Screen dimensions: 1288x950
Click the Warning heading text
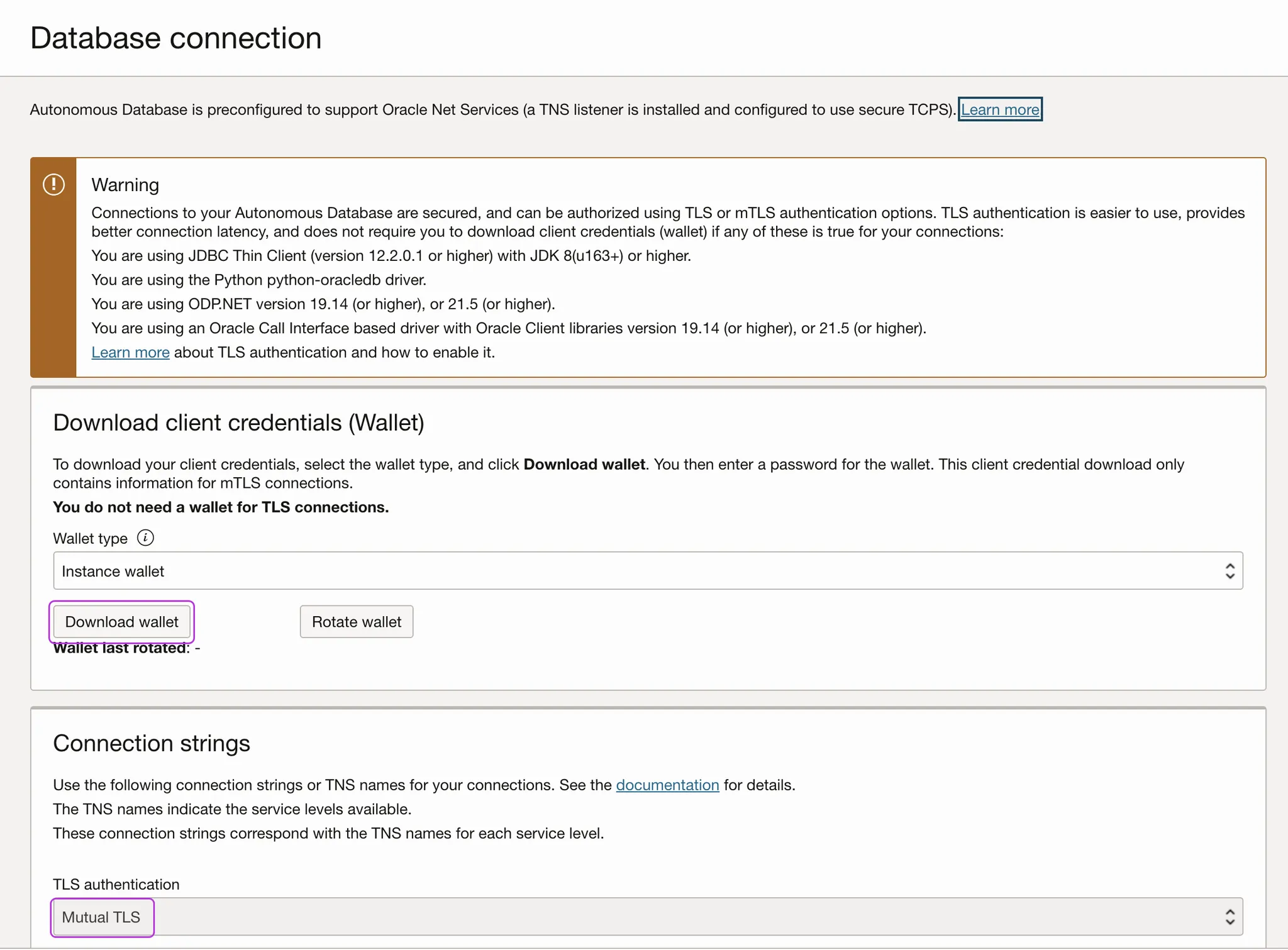[125, 185]
